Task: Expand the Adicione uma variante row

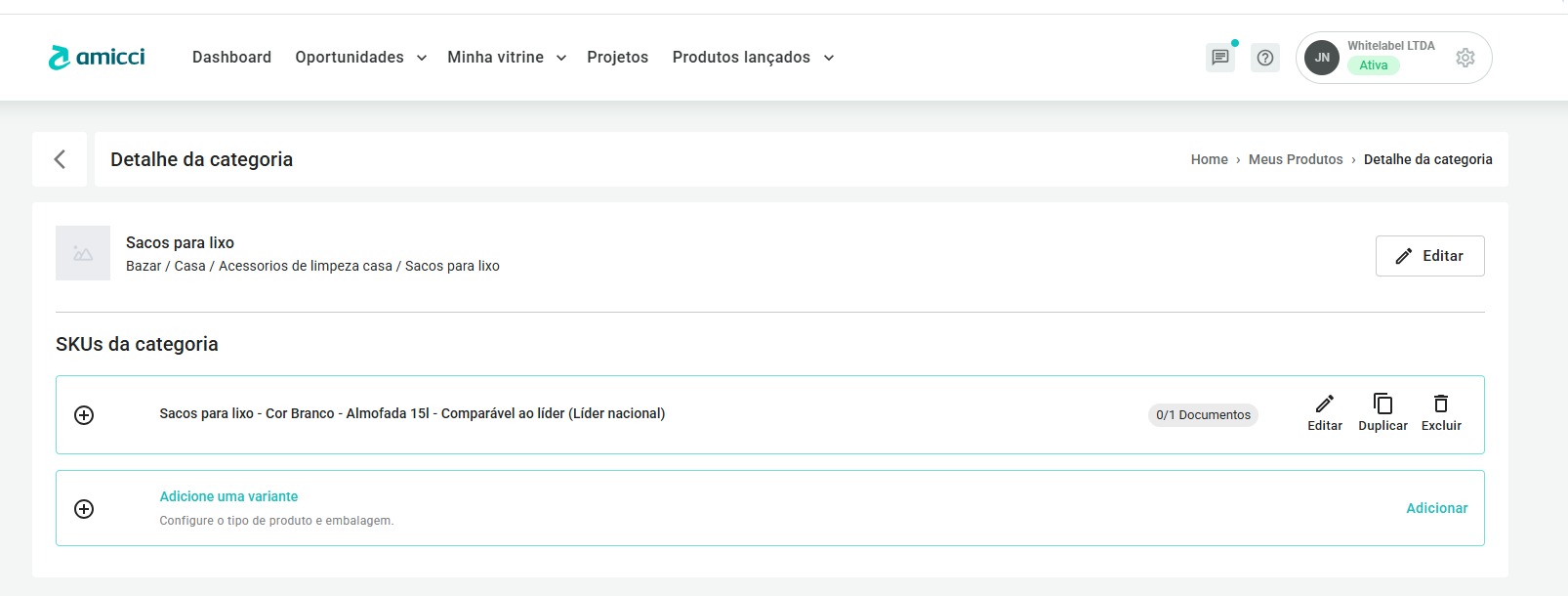Action: (x=85, y=509)
